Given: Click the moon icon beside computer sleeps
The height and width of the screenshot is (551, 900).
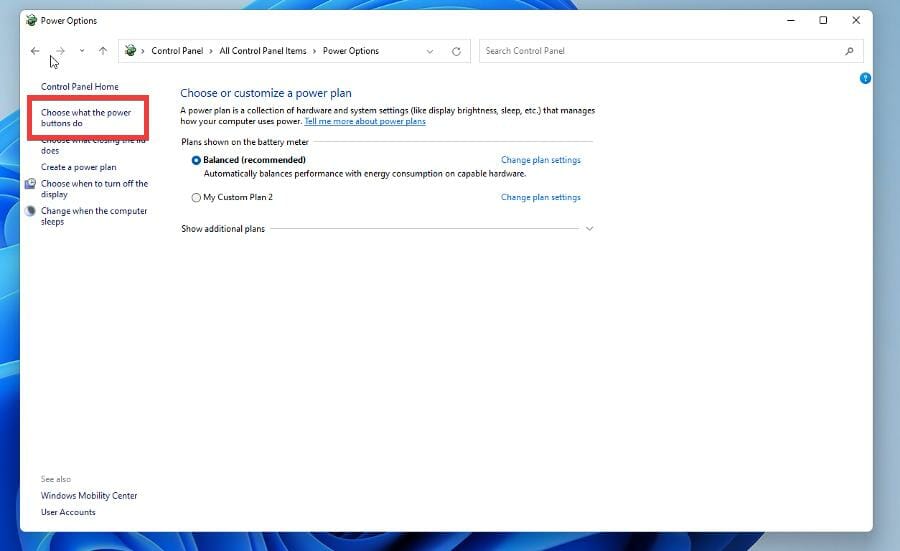Looking at the screenshot, I should [x=30, y=211].
